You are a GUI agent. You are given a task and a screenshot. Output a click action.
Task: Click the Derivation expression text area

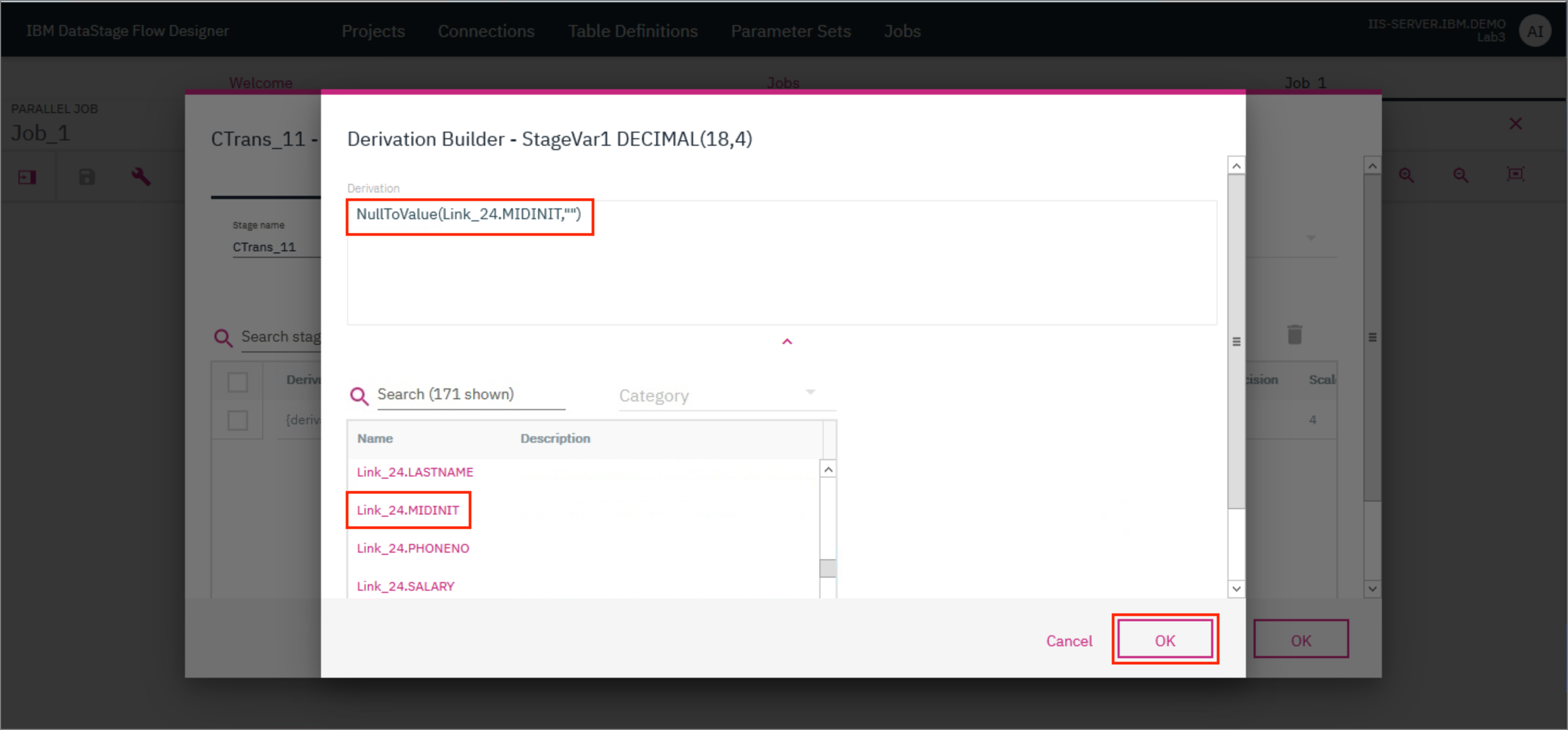pos(782,262)
